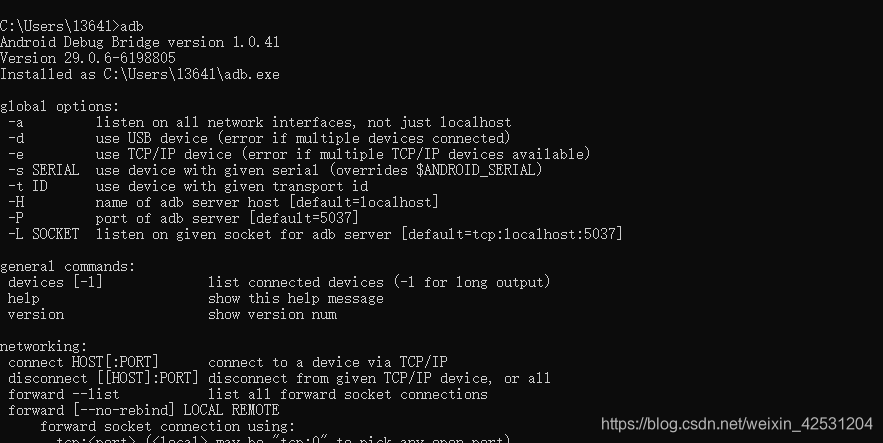
Task: Click the -H adb server host line
Action: click(x=223, y=202)
